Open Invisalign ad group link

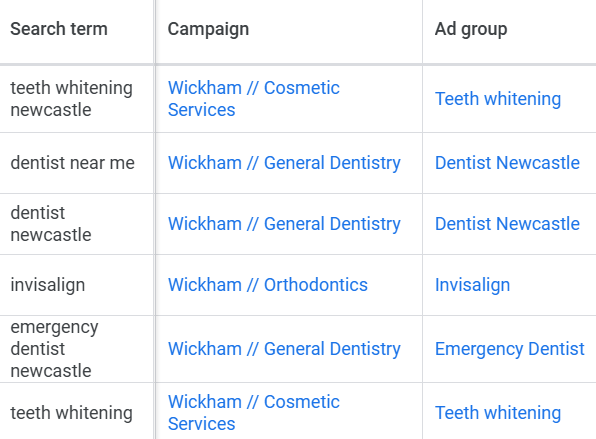coord(472,285)
